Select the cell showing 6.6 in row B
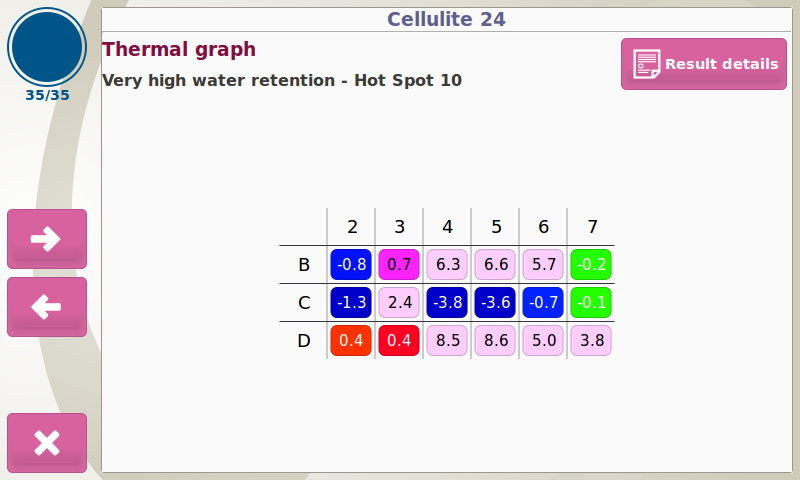Viewport: 800px width, 480px height. click(495, 264)
